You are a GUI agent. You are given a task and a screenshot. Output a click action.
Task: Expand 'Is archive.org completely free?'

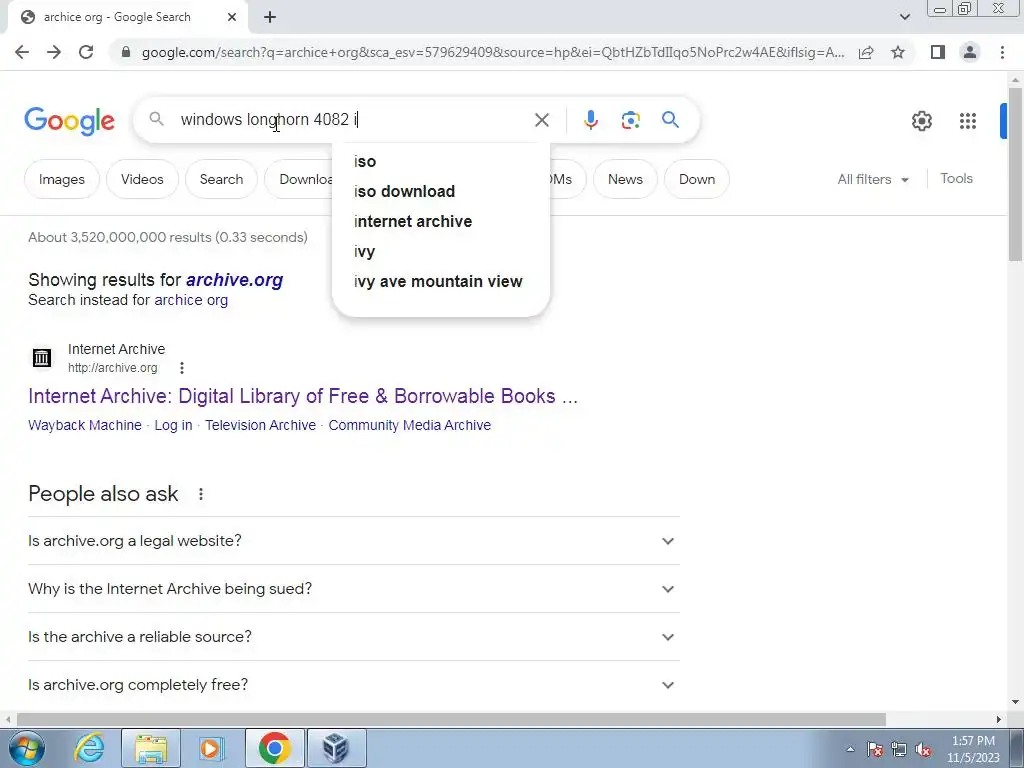click(x=353, y=684)
